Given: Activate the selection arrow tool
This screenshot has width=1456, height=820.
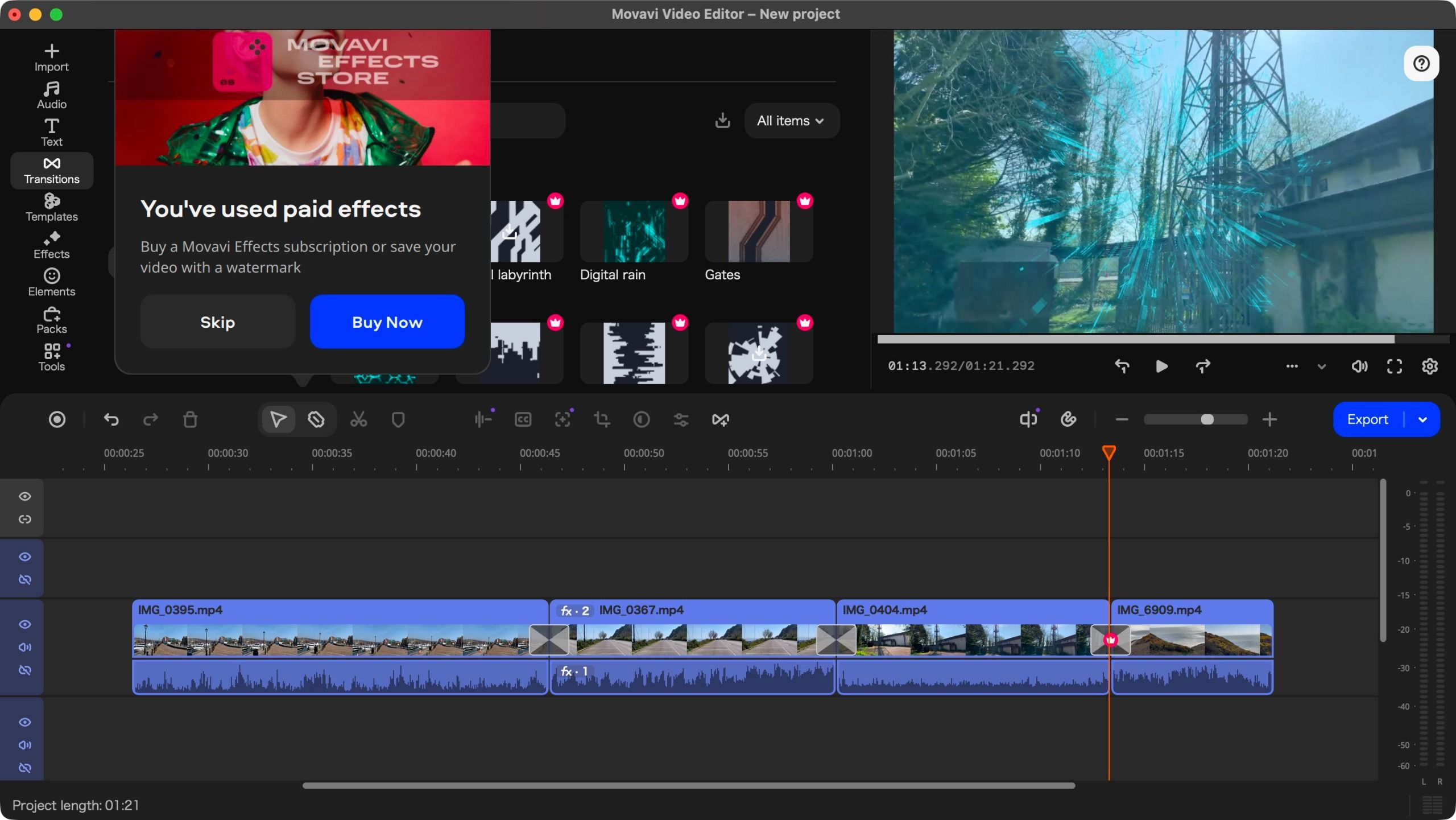Looking at the screenshot, I should (x=278, y=420).
